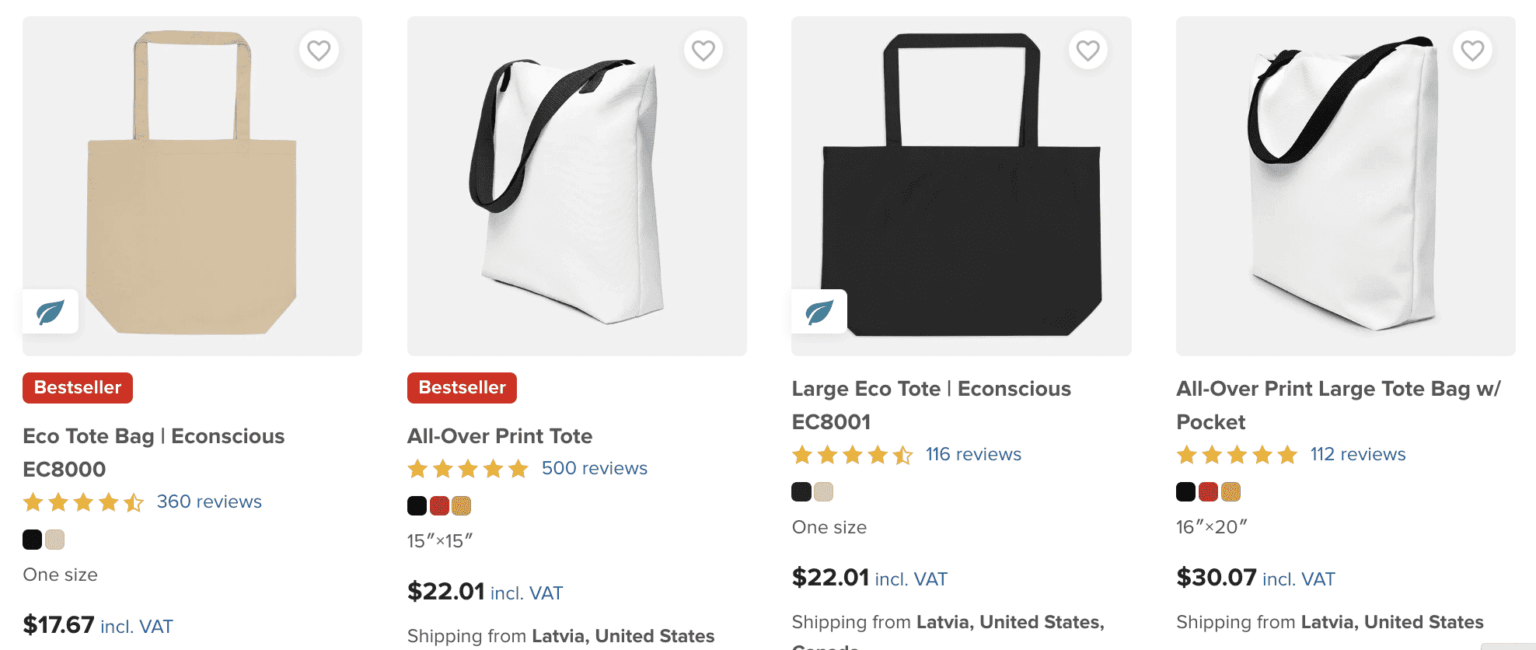Favorite the Eco Tote Bag EC8000
The width and height of the screenshot is (1536, 650).
[319, 50]
